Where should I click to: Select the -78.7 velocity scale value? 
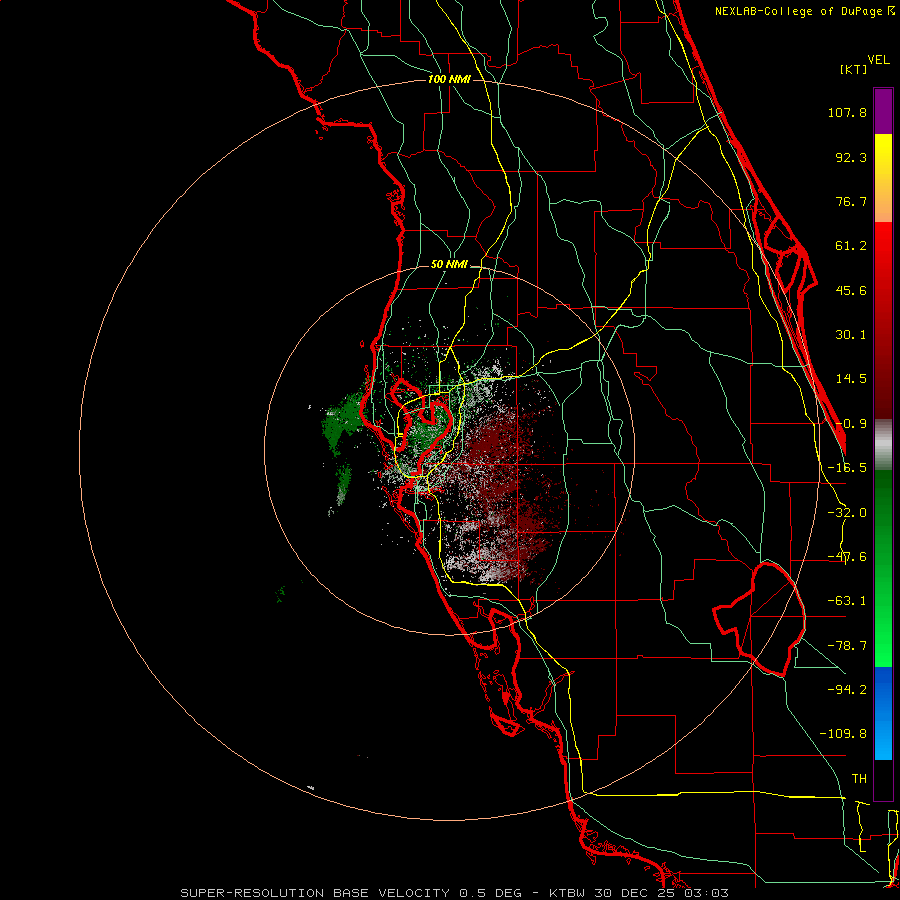[847, 646]
